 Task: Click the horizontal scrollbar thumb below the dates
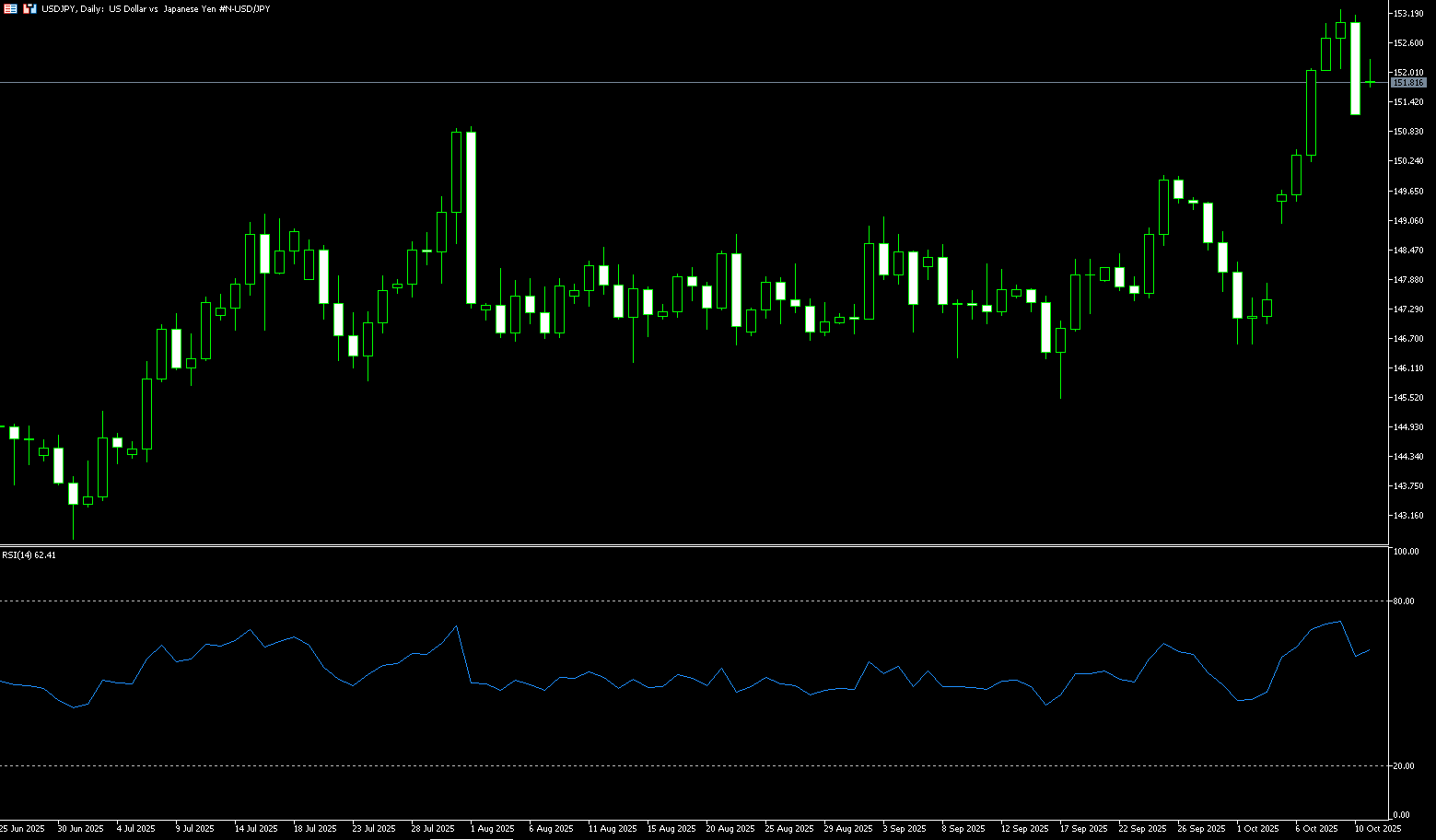[x=458, y=837]
